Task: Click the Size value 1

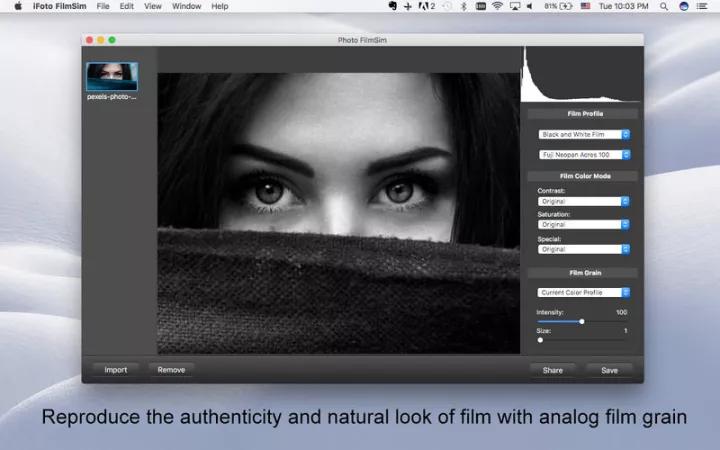Action: 625,331
